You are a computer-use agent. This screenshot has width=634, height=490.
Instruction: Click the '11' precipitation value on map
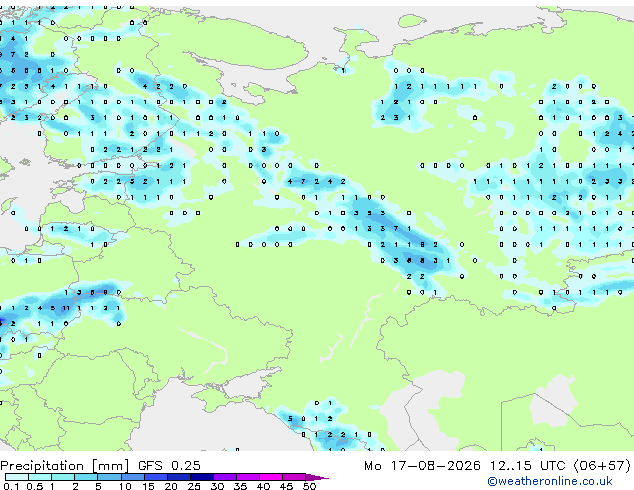[x=66, y=308]
